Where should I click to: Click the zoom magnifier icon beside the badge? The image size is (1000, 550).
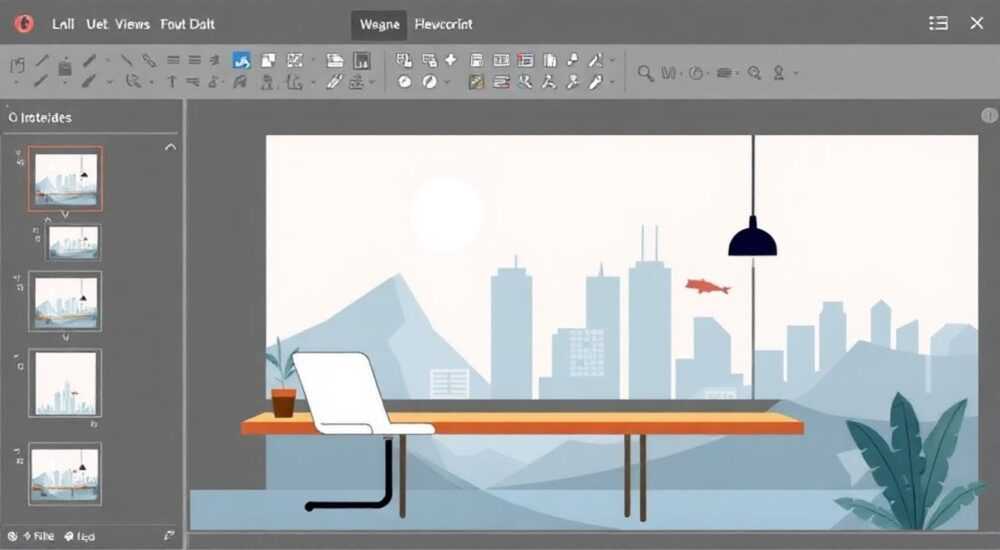tap(754, 73)
